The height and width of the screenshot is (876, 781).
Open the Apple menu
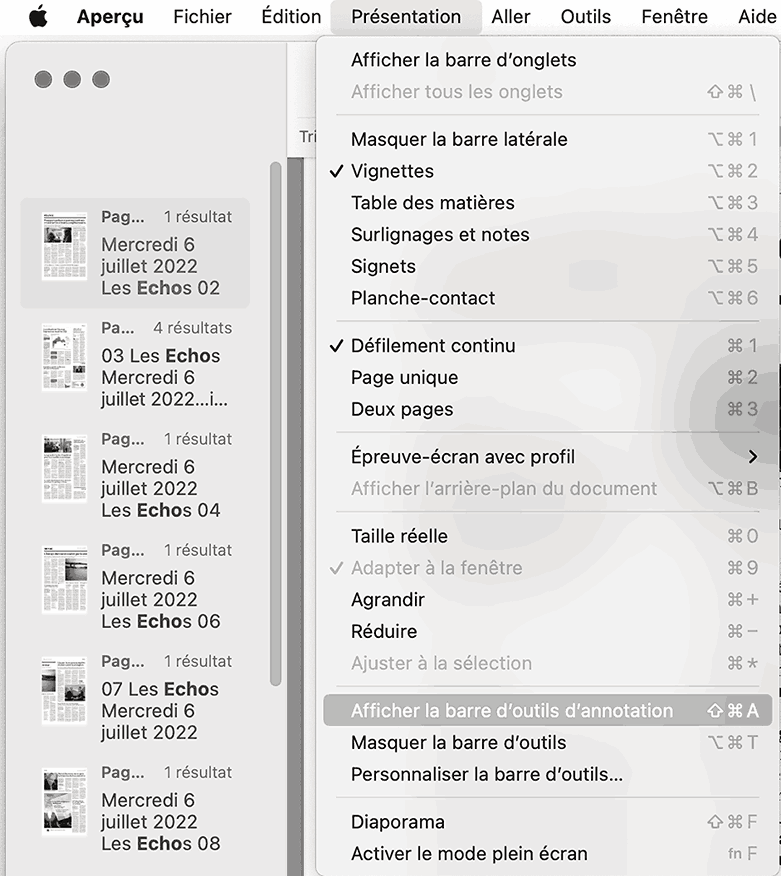tap(39, 16)
